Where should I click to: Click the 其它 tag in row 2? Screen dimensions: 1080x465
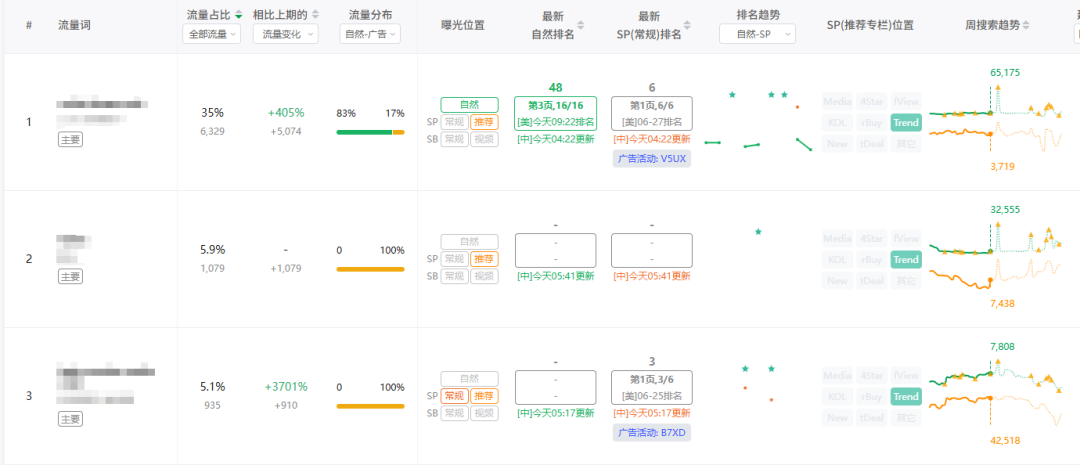click(x=906, y=281)
